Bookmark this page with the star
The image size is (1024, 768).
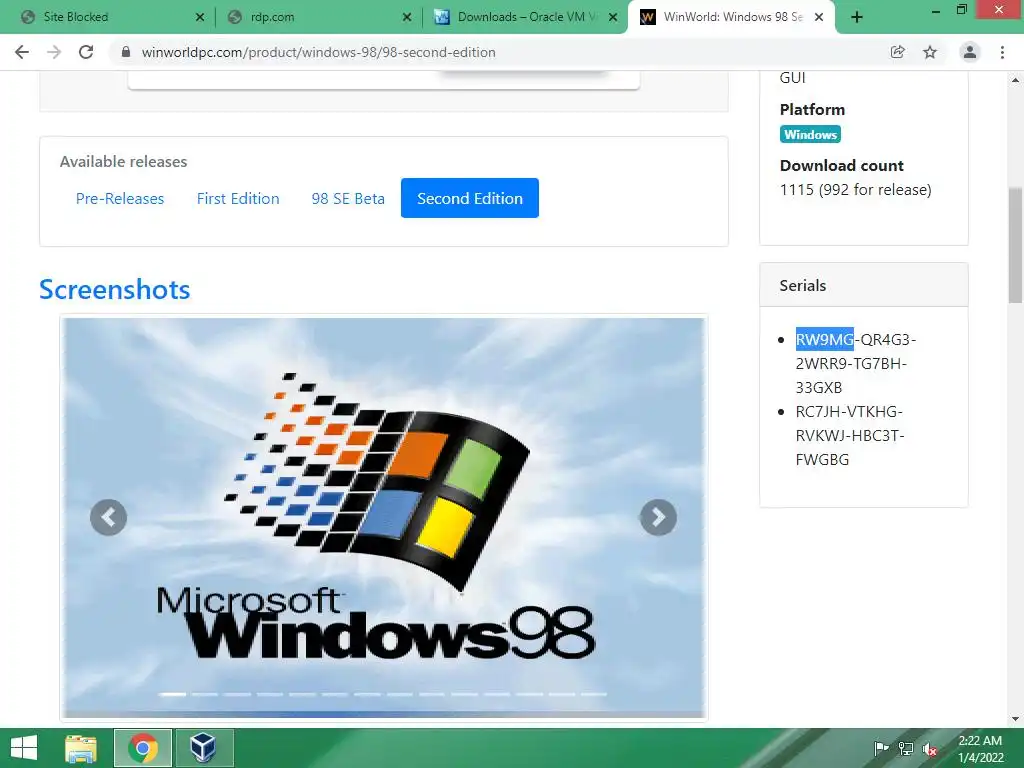[930, 52]
